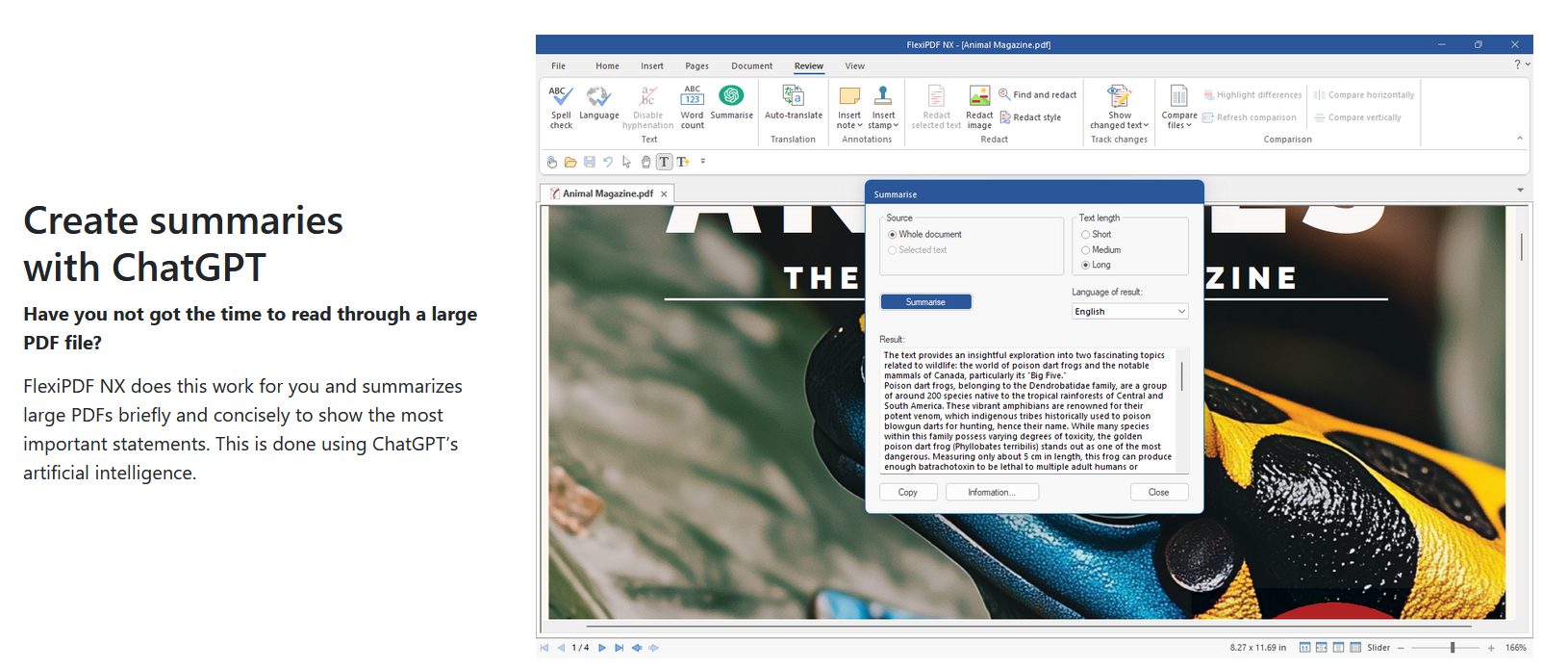Viewport: 1568px width, 667px height.
Task: Select Find and redact tool
Action: (1037, 94)
